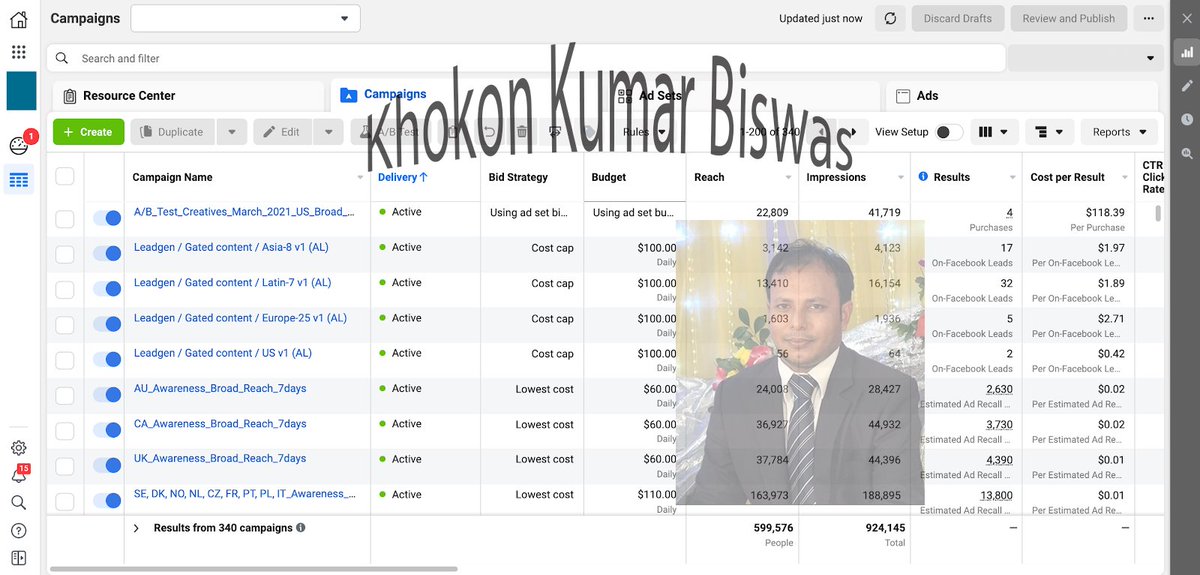
Task: Click the search magnifier in filter bar
Action: (63, 58)
